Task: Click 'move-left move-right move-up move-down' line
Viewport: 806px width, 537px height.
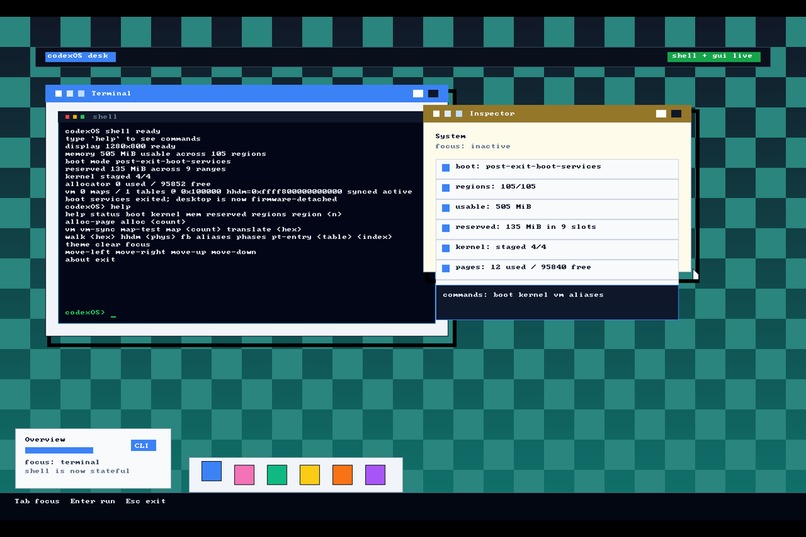Action: coord(160,252)
